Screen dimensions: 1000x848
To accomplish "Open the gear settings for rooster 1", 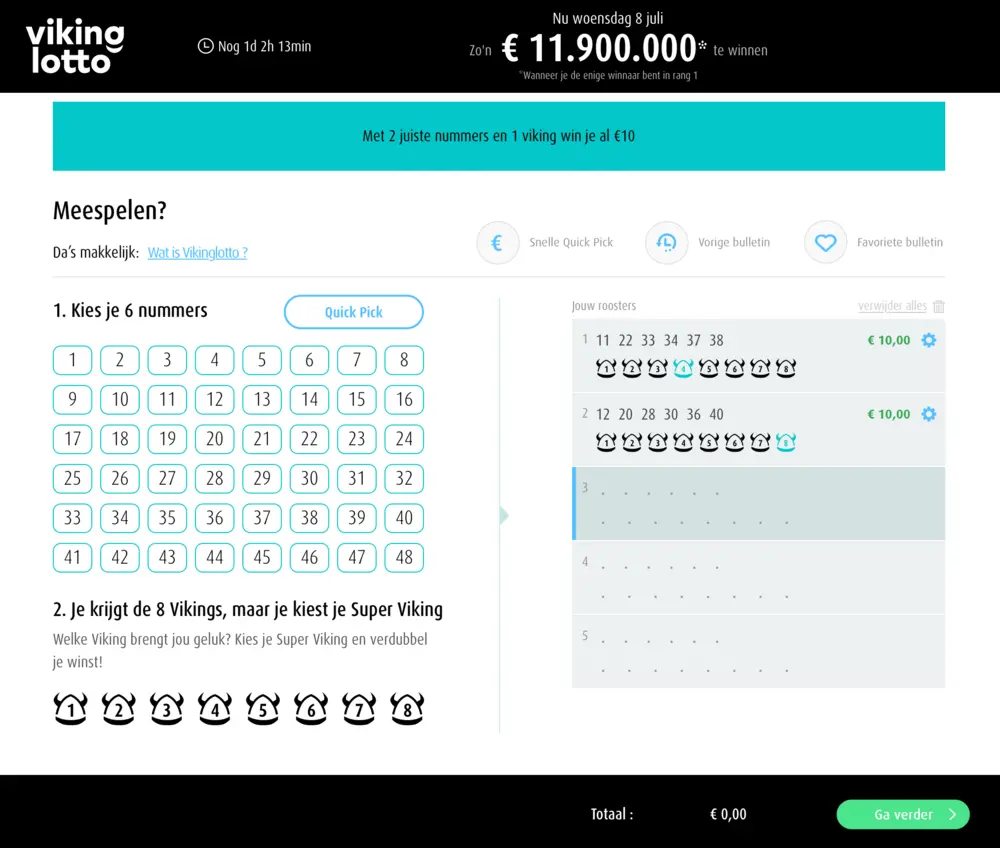I will pos(928,340).
